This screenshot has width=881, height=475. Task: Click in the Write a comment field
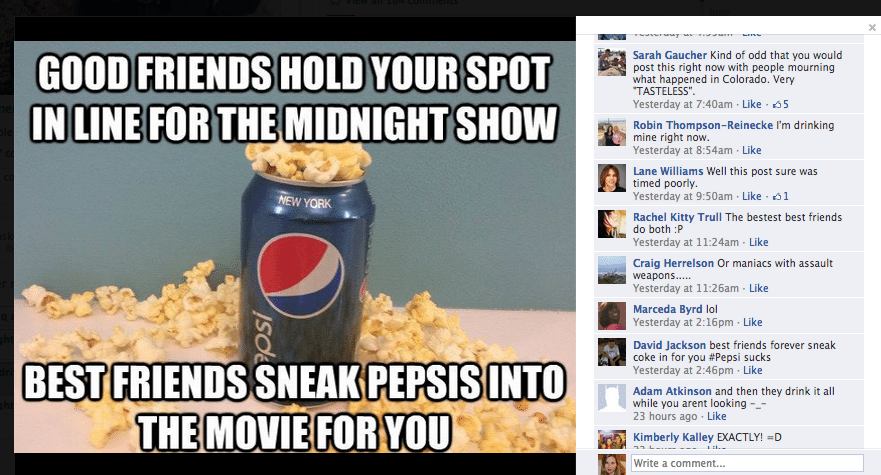[x=747, y=463]
